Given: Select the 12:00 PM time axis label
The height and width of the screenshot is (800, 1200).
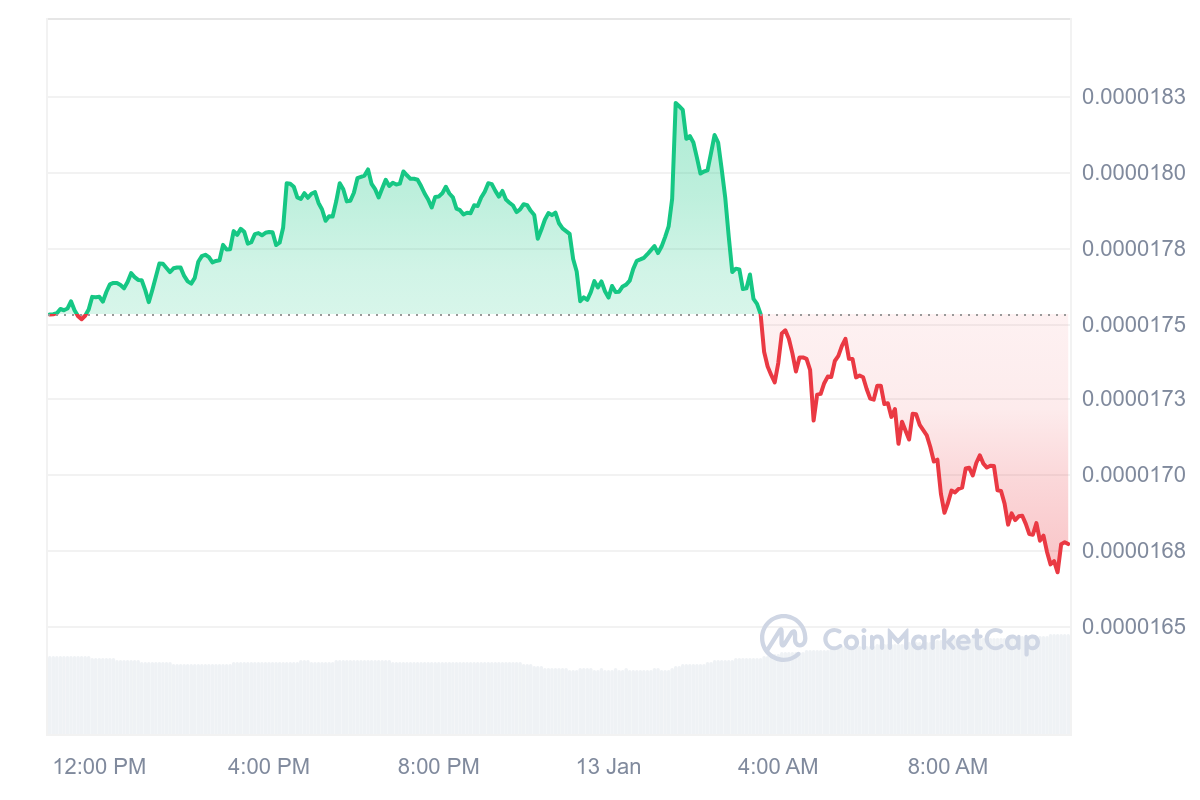Looking at the screenshot, I should coord(99,767).
